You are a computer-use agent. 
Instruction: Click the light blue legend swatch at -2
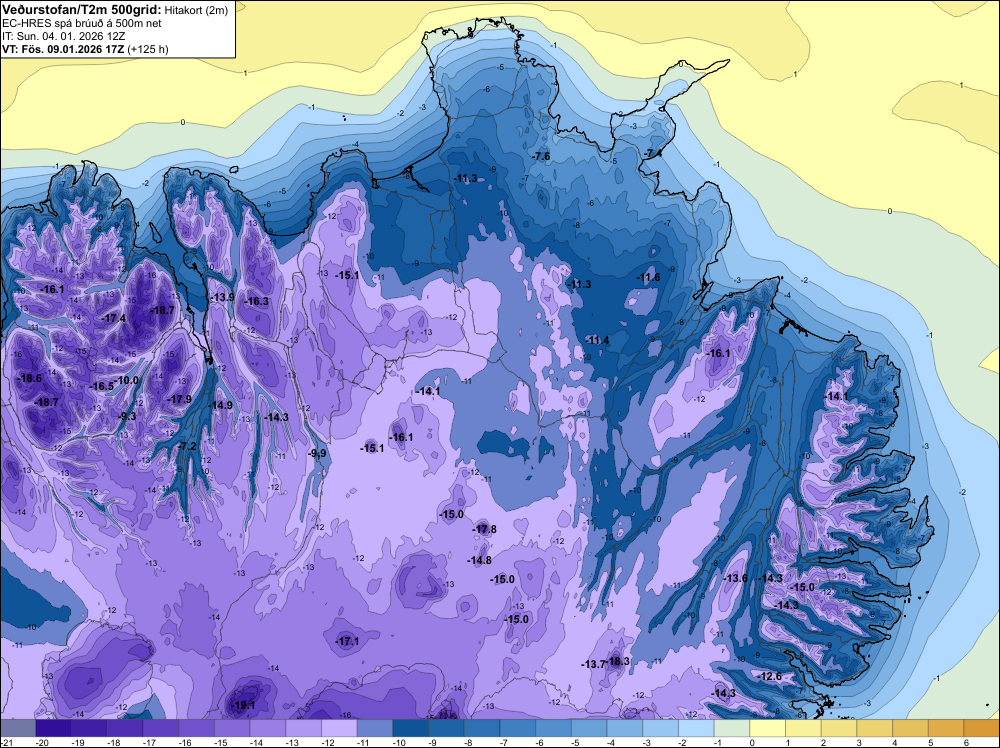tap(696, 728)
